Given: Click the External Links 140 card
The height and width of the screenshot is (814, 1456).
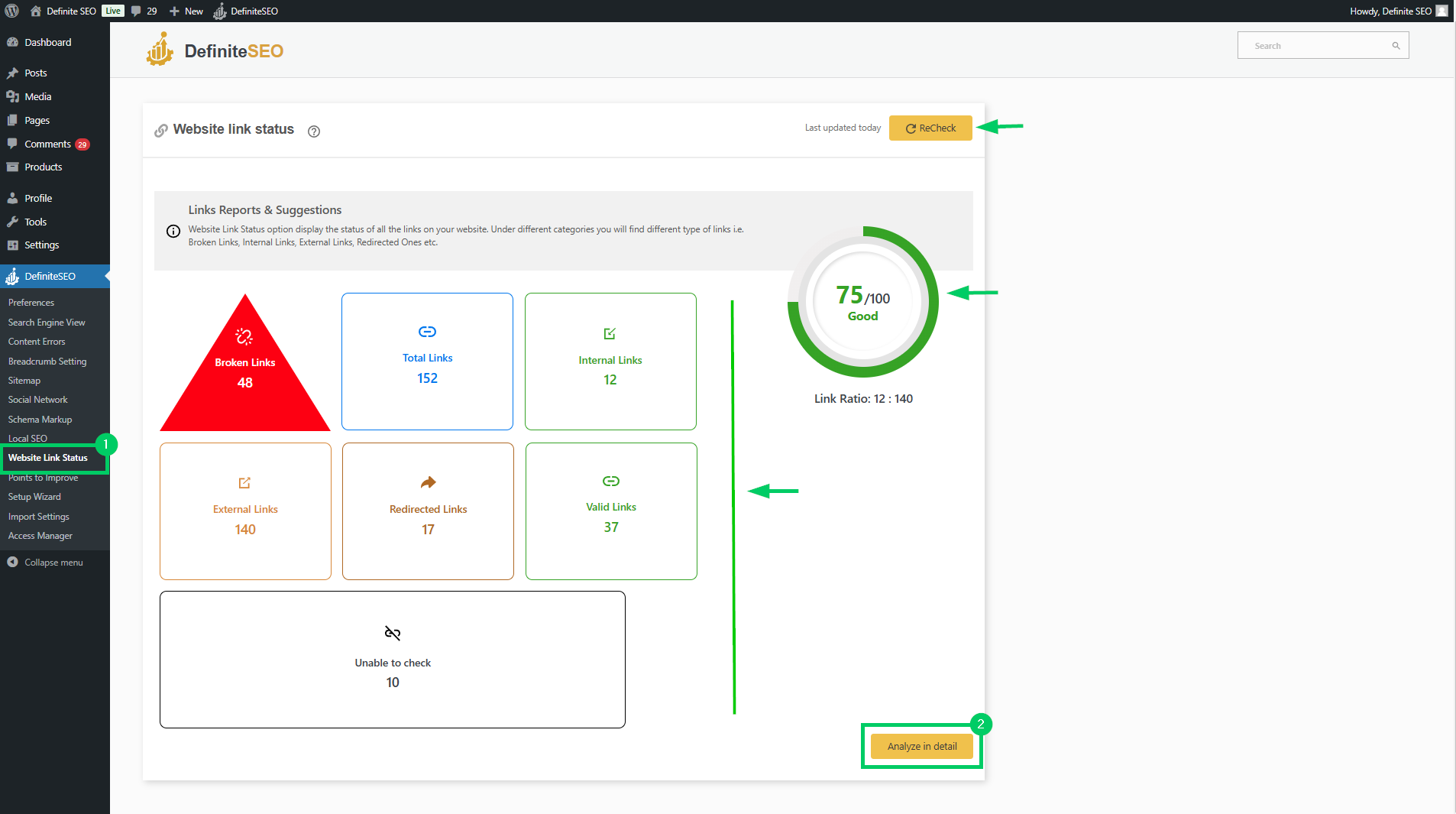Looking at the screenshot, I should pos(245,511).
